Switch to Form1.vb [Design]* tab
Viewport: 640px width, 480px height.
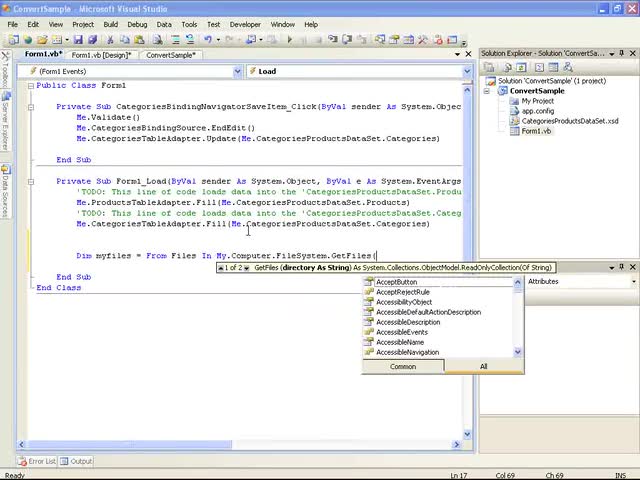pyautogui.click(x=102, y=55)
